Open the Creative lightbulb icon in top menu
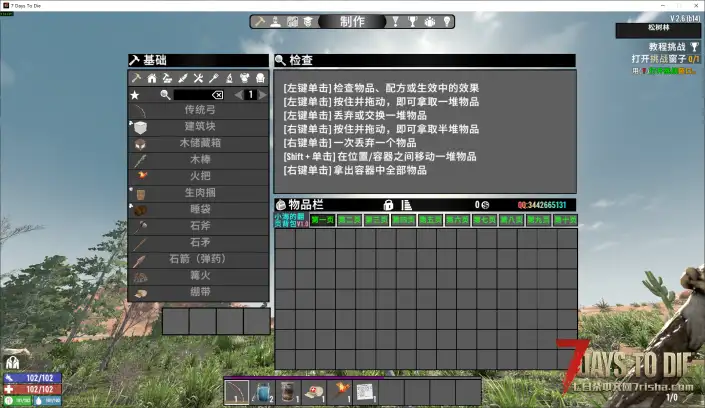This screenshot has width=705, height=408. 447,22
